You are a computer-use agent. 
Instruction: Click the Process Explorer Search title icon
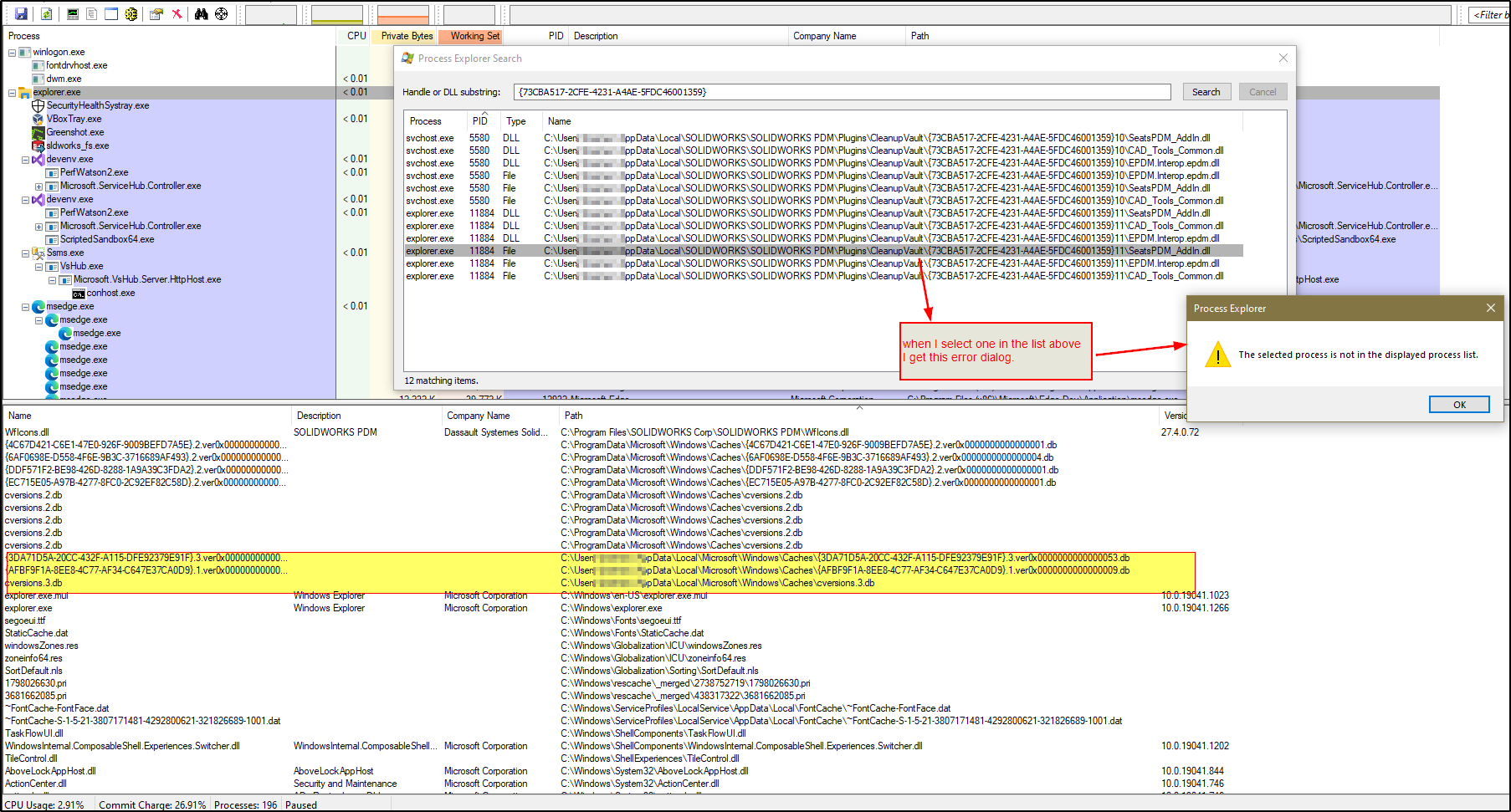[407, 58]
